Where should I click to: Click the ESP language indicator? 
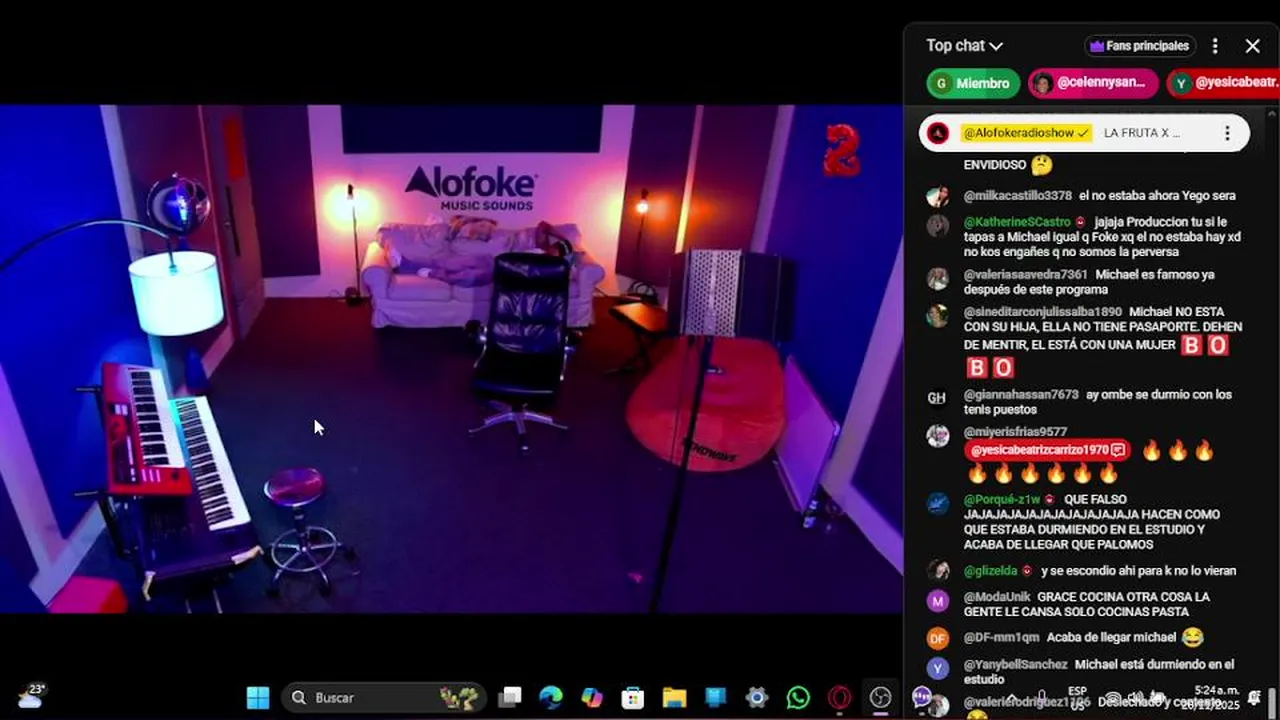1077,697
